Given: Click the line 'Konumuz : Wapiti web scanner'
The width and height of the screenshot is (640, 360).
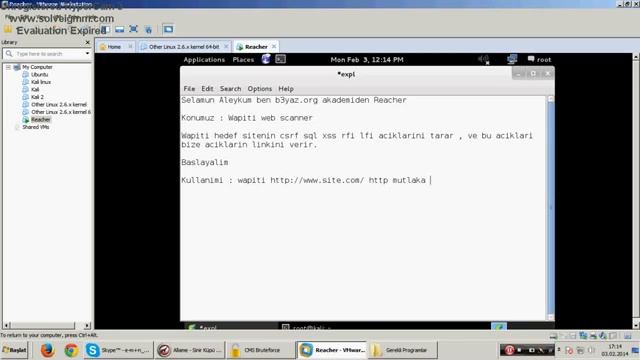Looking at the screenshot, I should click(x=247, y=118).
